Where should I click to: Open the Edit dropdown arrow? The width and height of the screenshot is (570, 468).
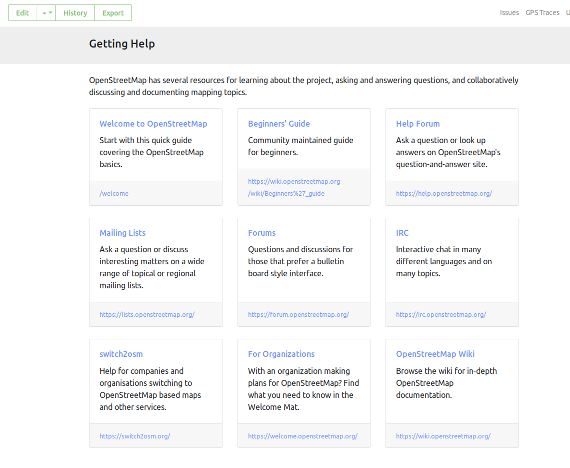tap(46, 13)
